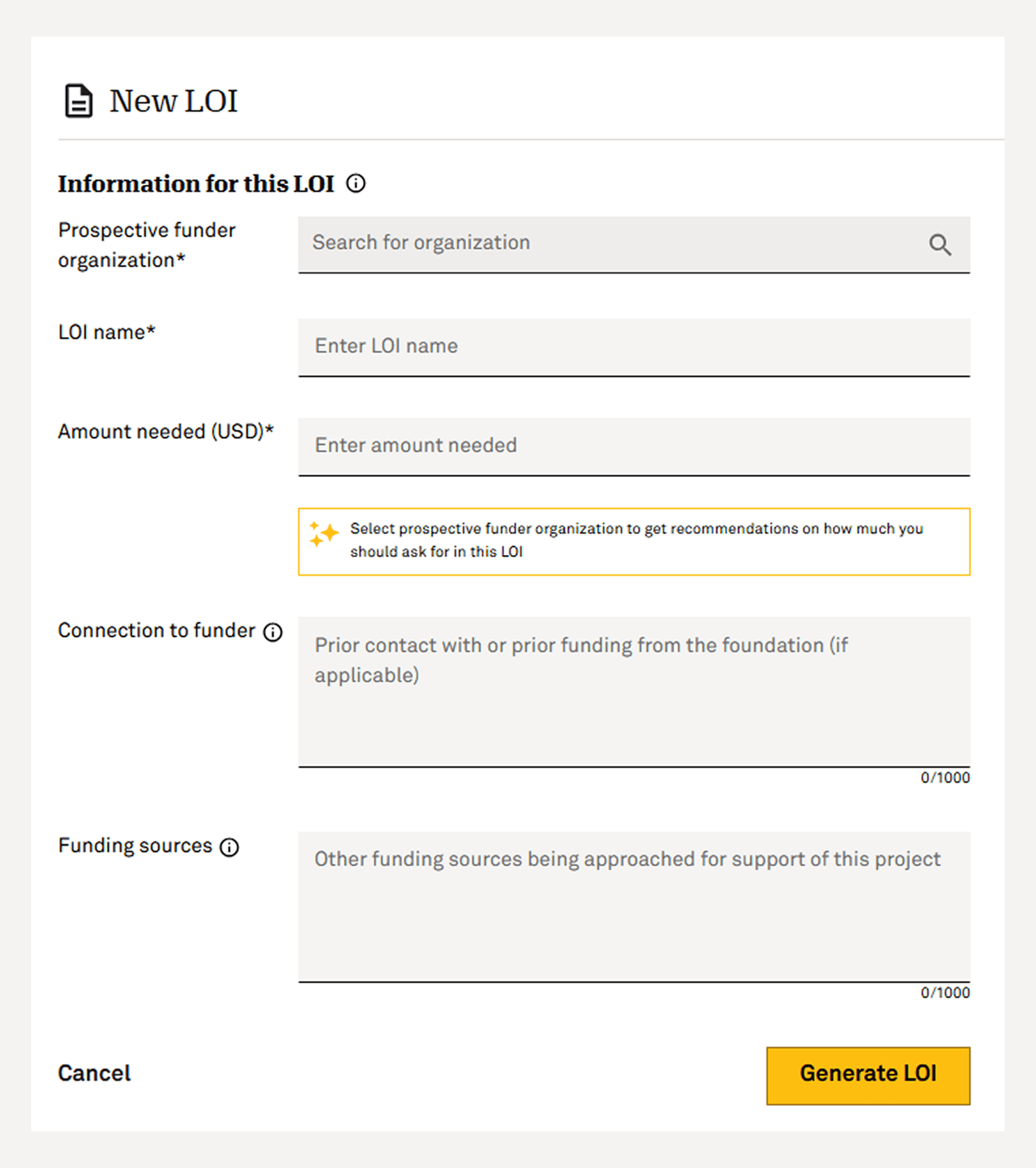
Task: Click the Connection to funder label text
Action: (156, 631)
